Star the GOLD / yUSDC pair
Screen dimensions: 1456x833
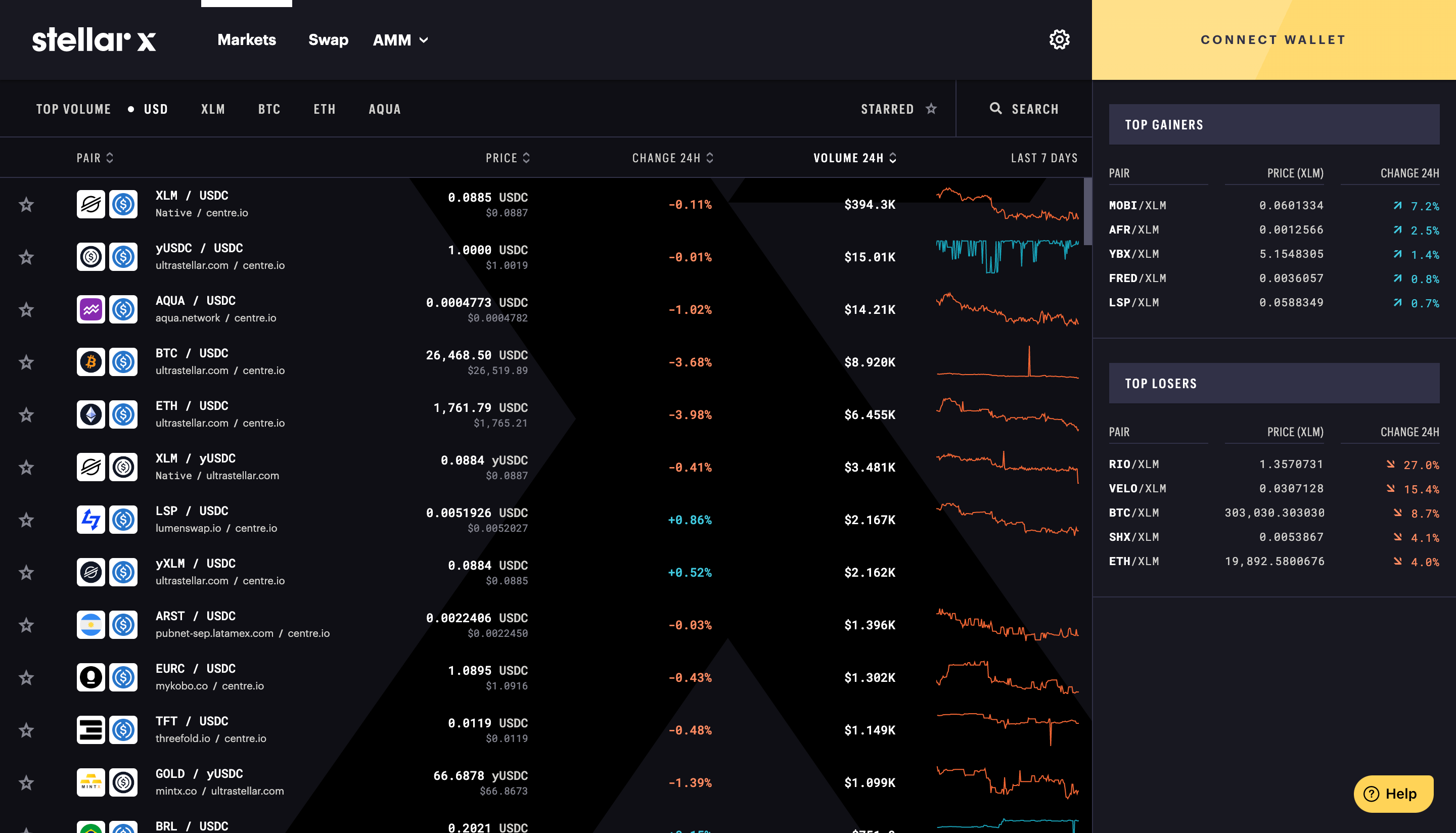click(26, 782)
